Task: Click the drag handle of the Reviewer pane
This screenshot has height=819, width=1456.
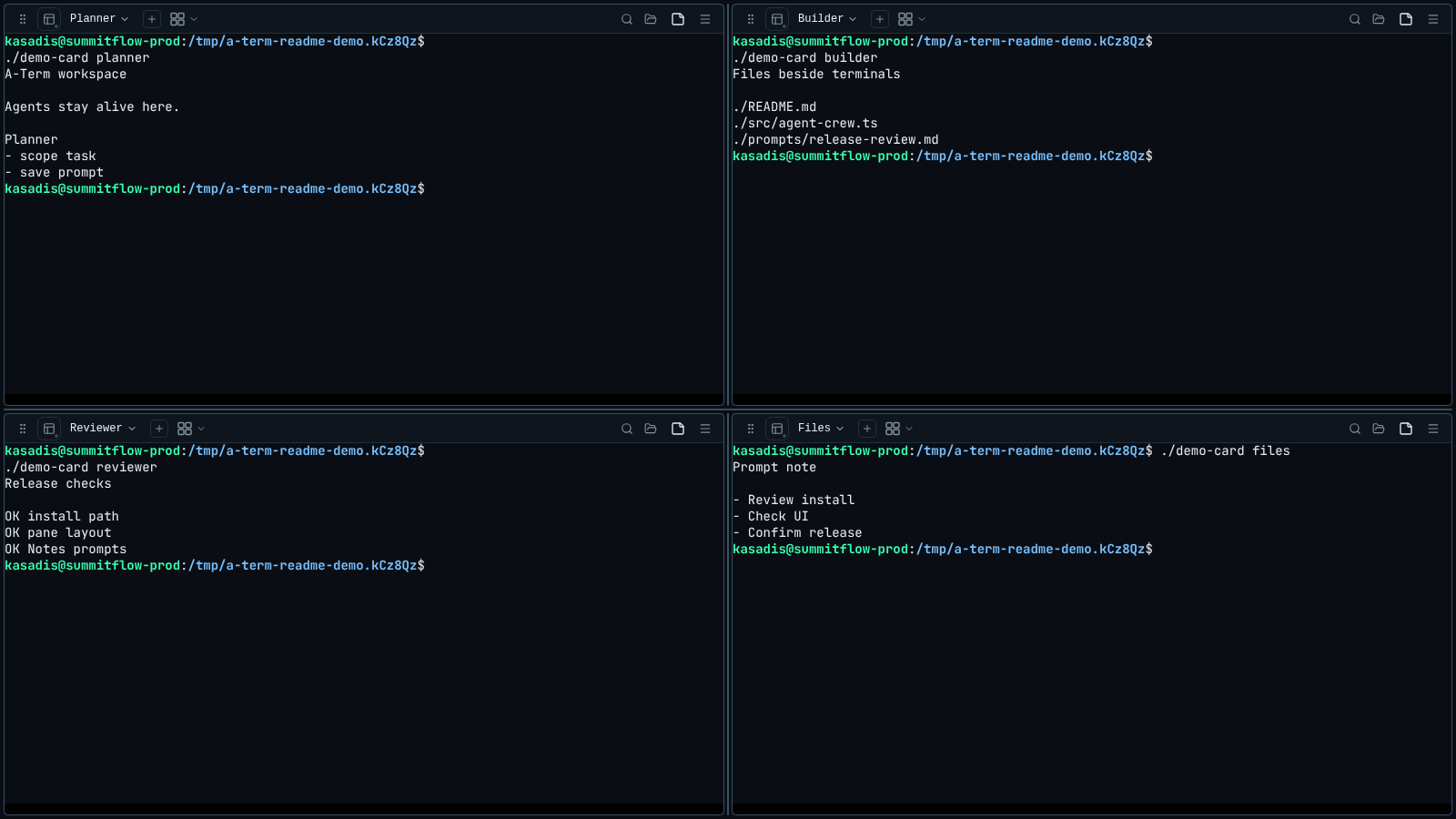Action: pos(23,429)
